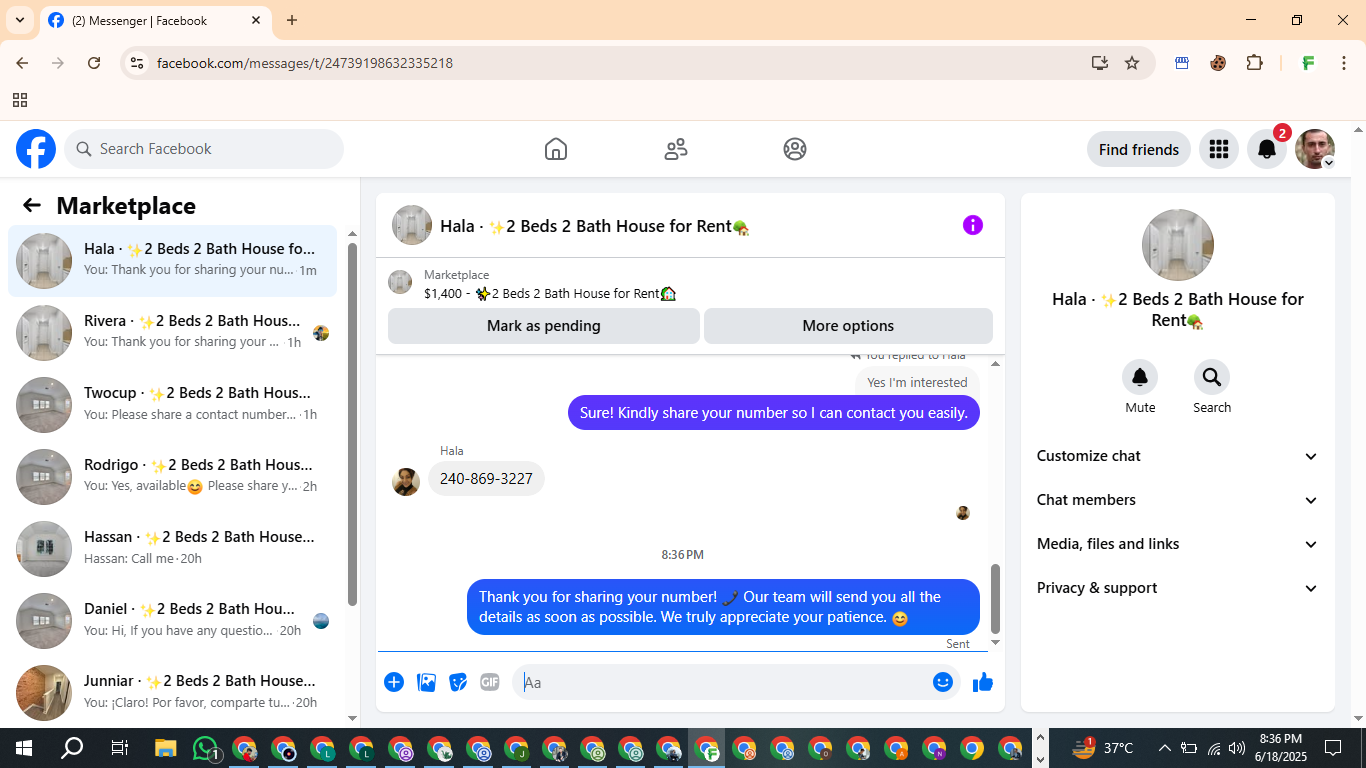The image size is (1366, 768).
Task: Open the Junniar conversation
Action: coord(173,693)
